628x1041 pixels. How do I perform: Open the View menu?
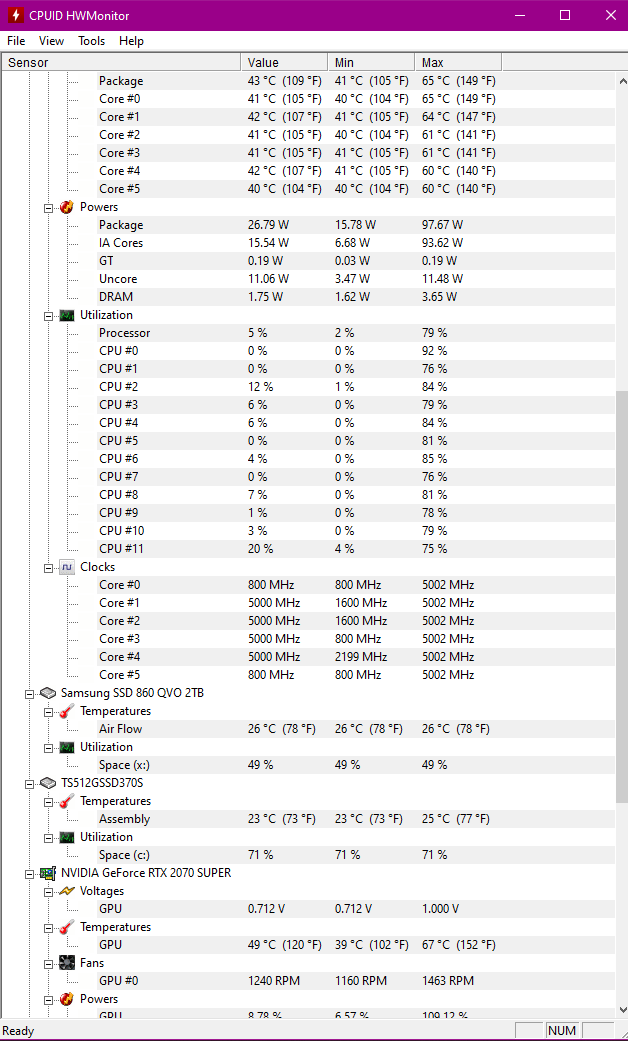[x=51, y=41]
